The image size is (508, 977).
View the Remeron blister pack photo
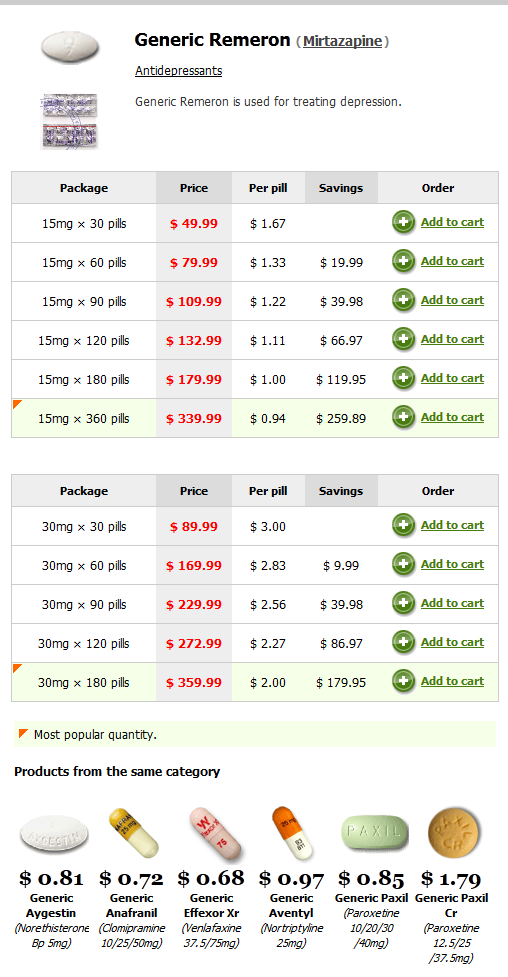point(69,121)
